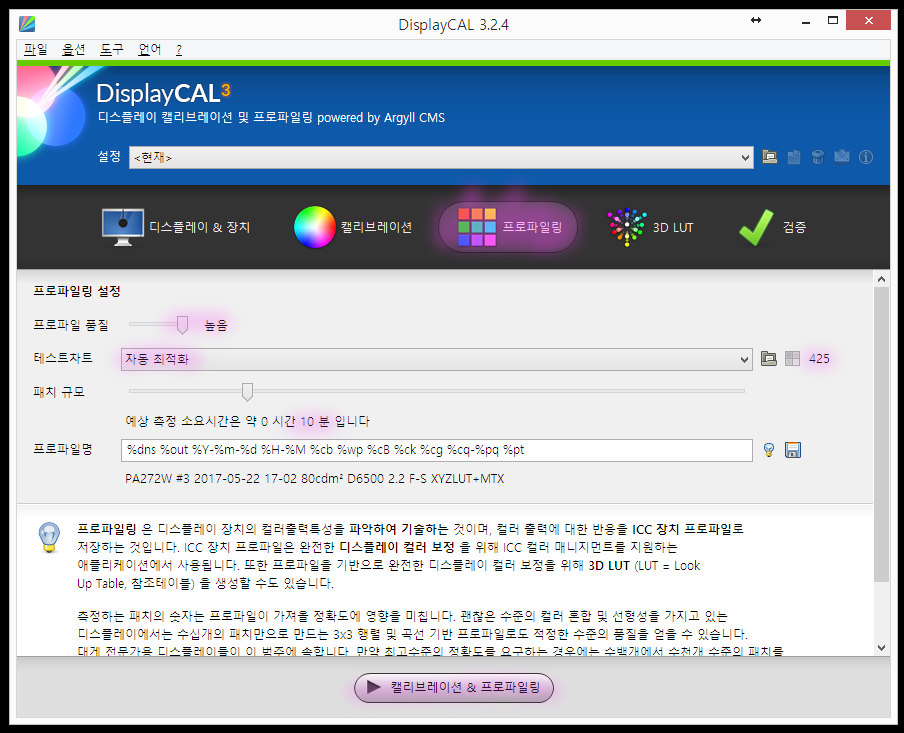Image resolution: width=904 pixels, height=733 pixels.
Task: Open the 파일 menu
Action: tap(35, 49)
